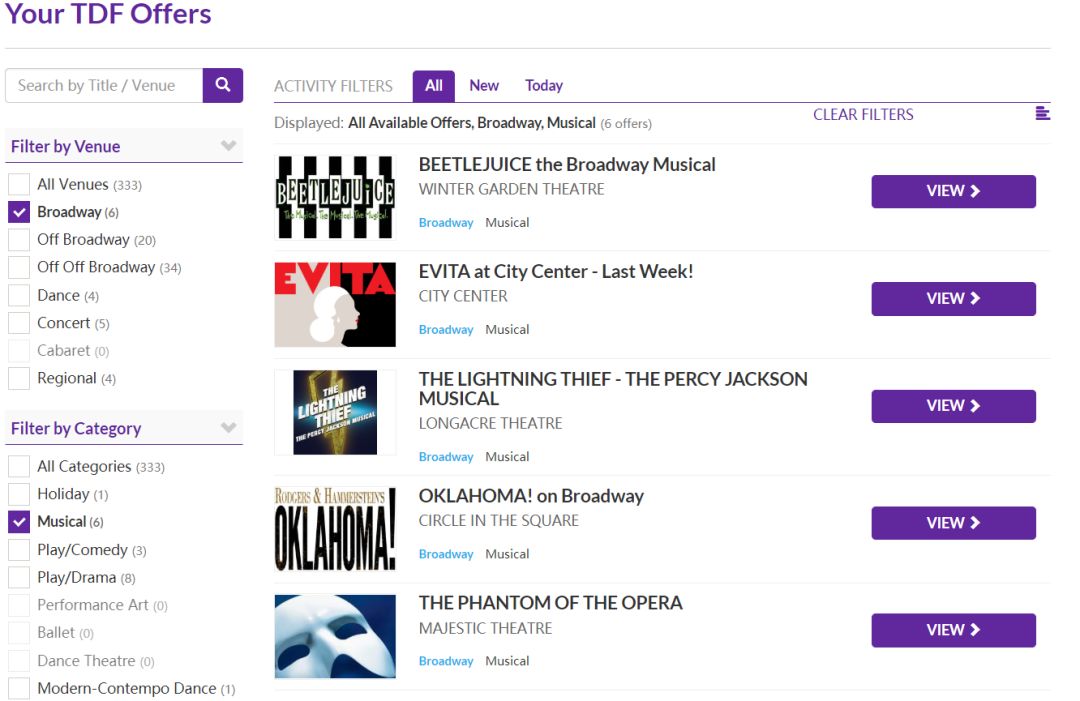
Task: Select the All activity filter tab
Action: [x=433, y=86]
